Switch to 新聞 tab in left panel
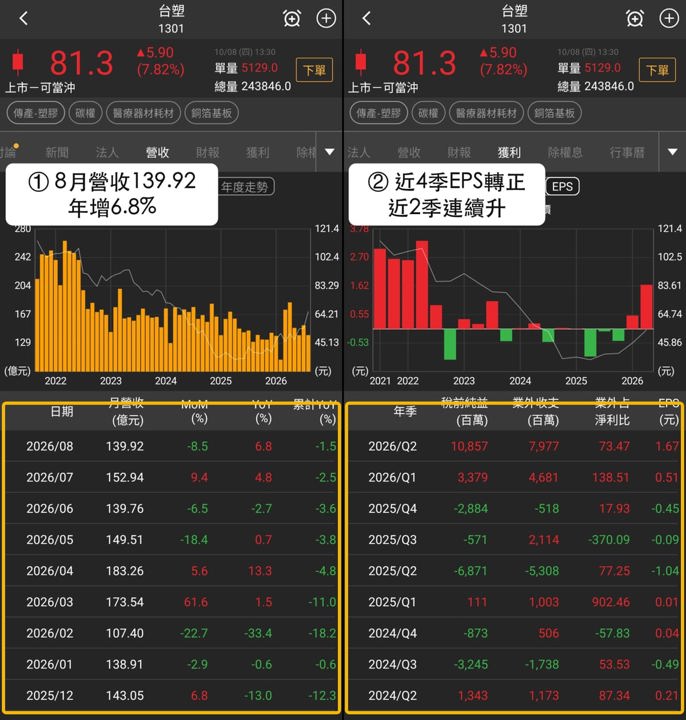The width and height of the screenshot is (686, 720). [57, 152]
